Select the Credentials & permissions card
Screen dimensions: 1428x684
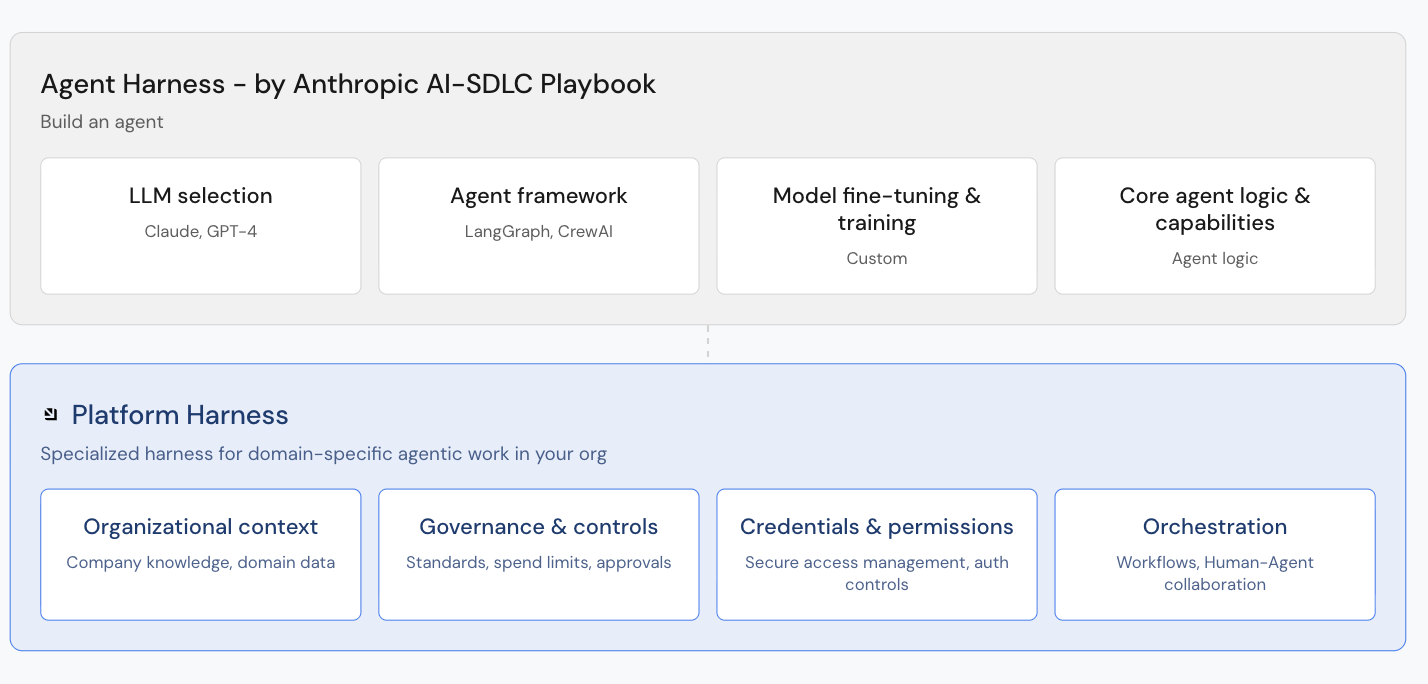[x=877, y=555]
